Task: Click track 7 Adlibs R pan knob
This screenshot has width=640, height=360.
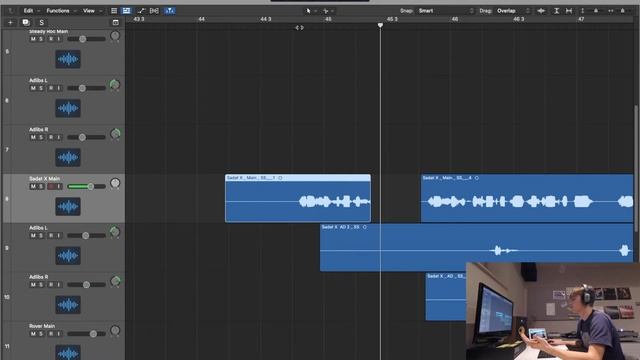Action: pos(115,134)
